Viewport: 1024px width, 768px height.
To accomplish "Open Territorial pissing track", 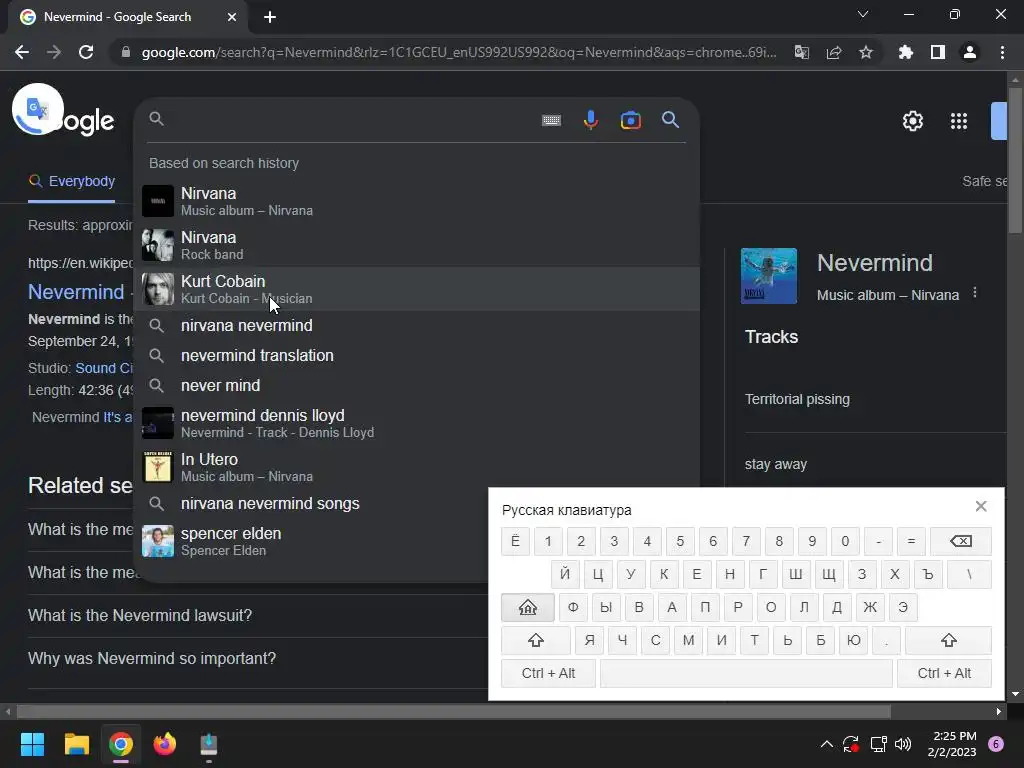I will point(797,399).
